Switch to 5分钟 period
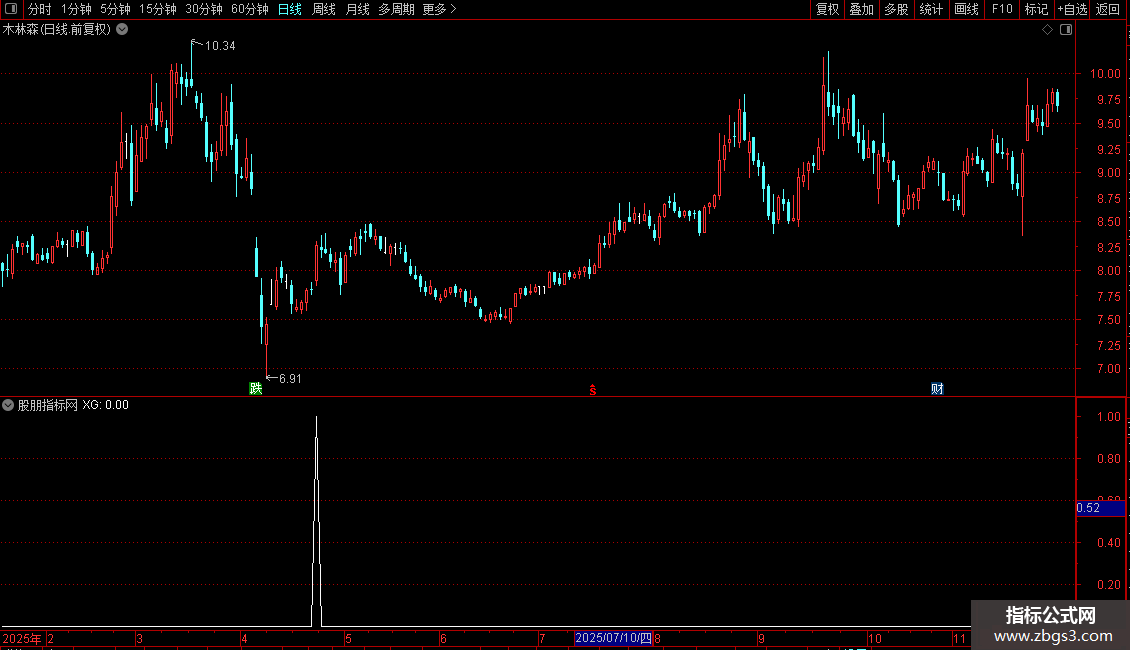The width and height of the screenshot is (1130, 650). pyautogui.click(x=115, y=9)
